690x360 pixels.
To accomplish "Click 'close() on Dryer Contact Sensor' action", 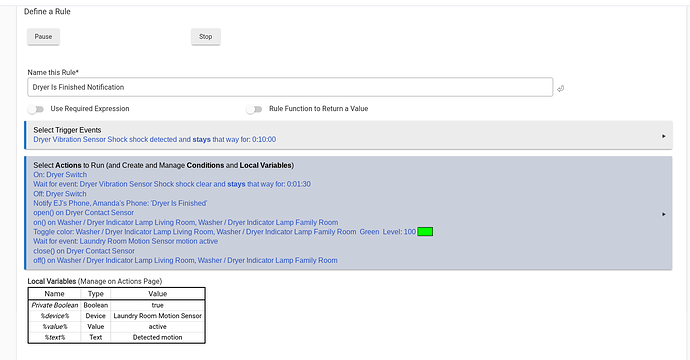I will (84, 251).
